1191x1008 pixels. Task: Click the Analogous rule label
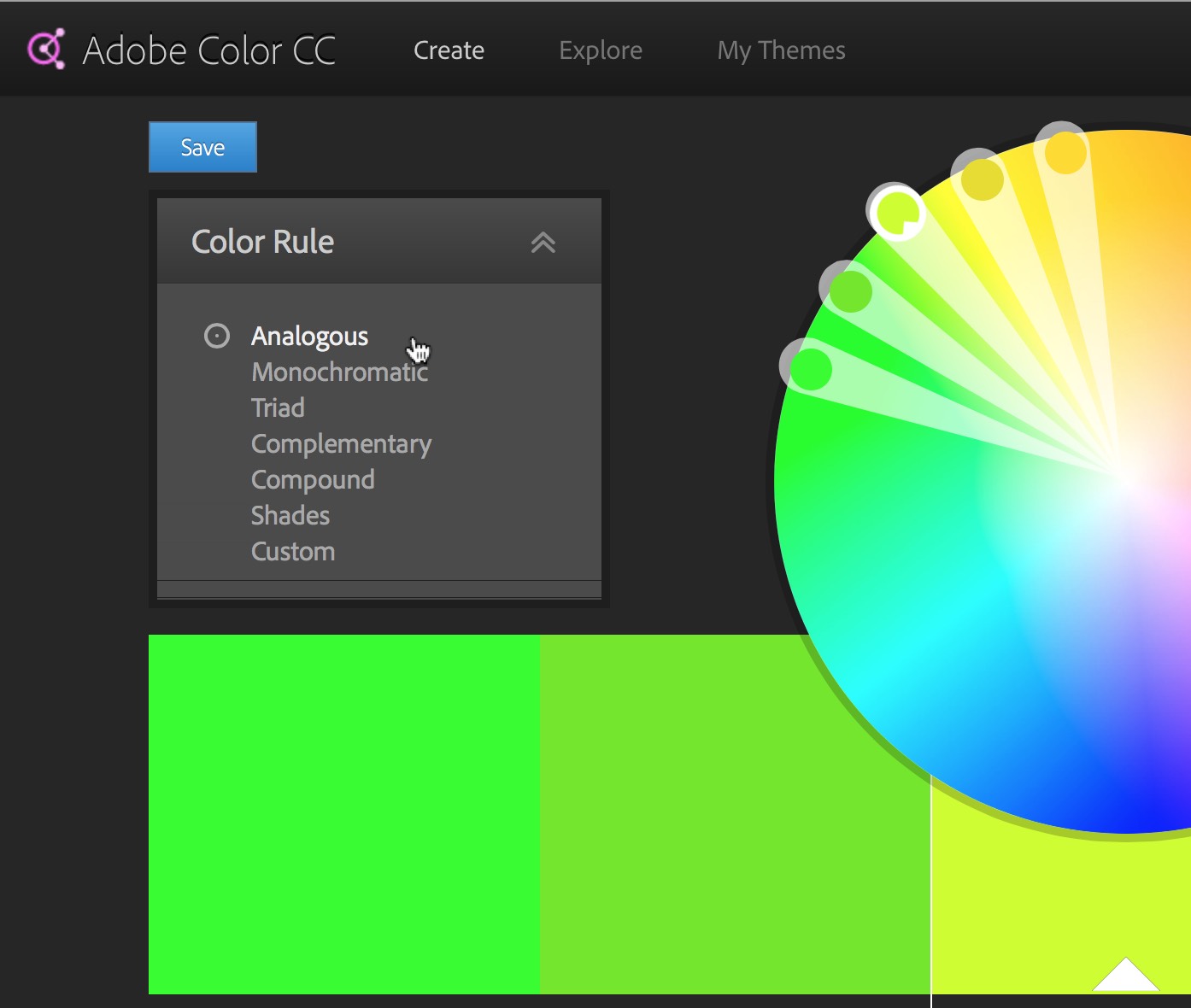[309, 337]
